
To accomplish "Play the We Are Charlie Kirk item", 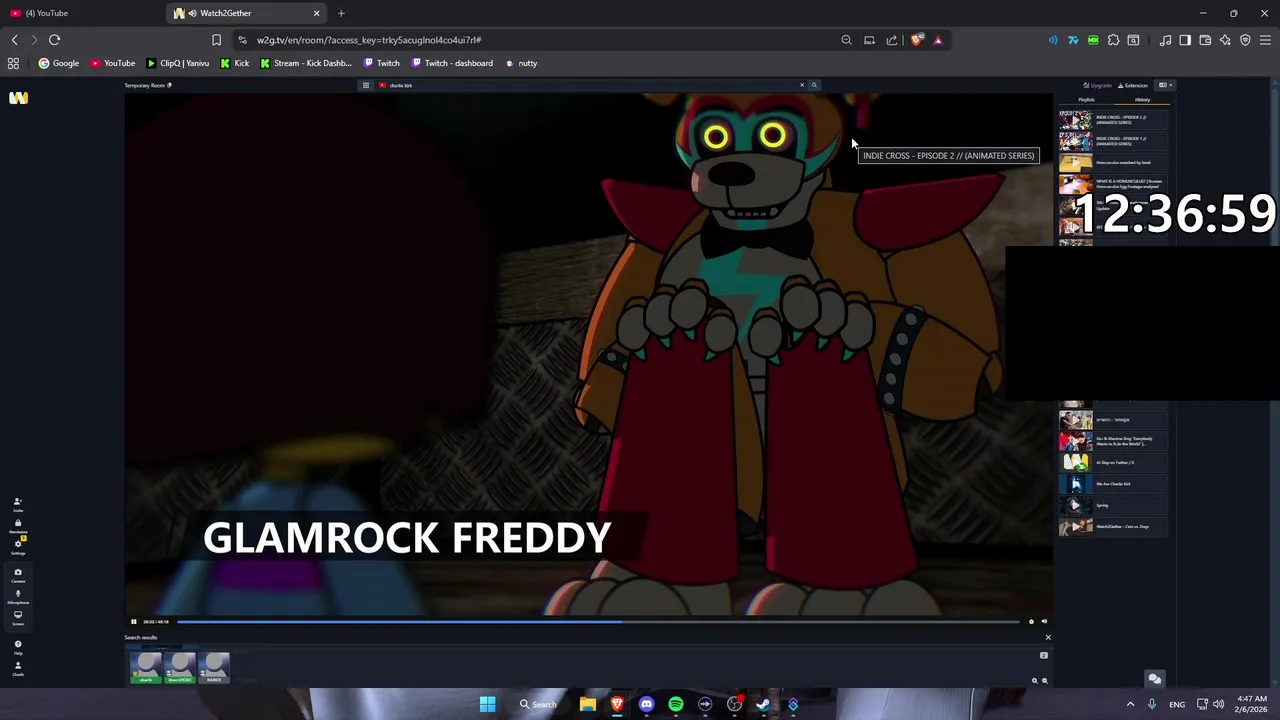I will tap(1113, 484).
